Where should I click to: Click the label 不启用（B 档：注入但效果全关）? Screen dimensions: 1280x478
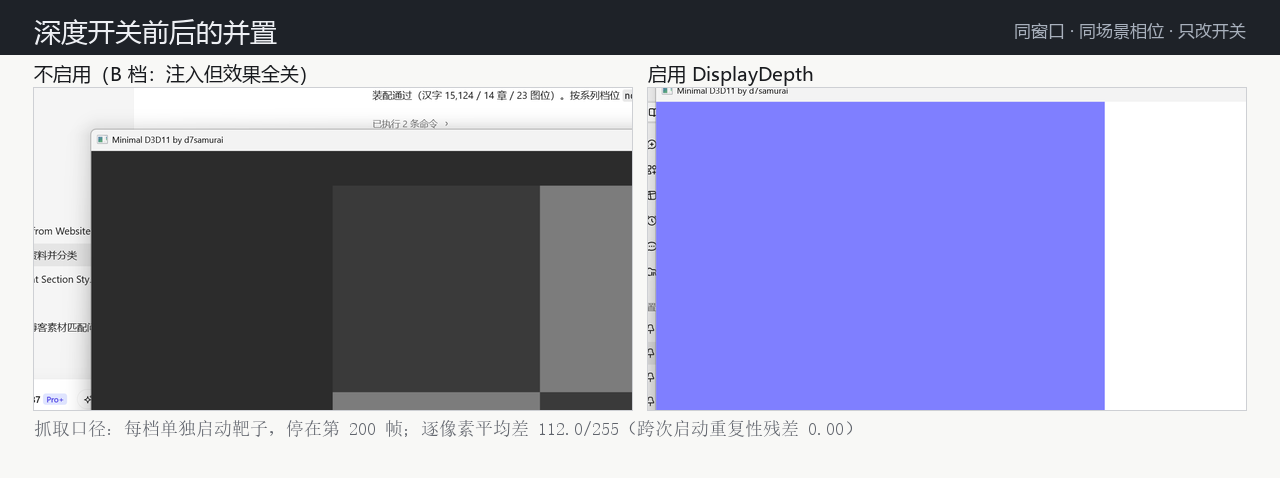pyautogui.click(x=171, y=74)
